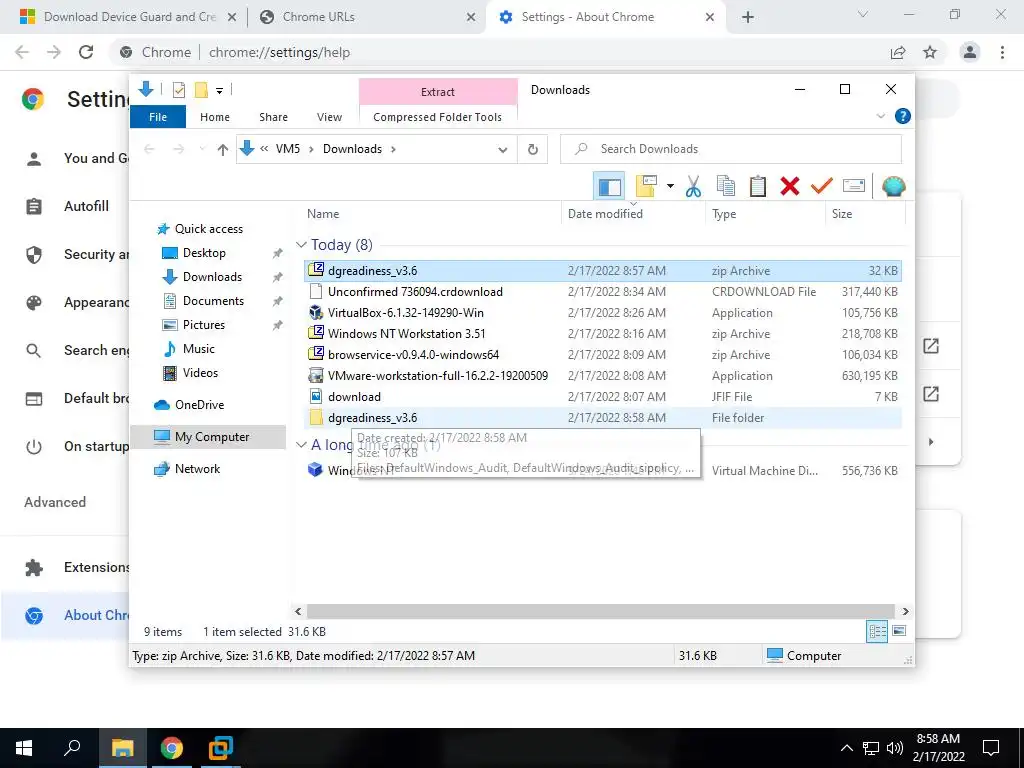Open Music in the navigation pane
Screen dimensions: 1024x768
coord(198,349)
